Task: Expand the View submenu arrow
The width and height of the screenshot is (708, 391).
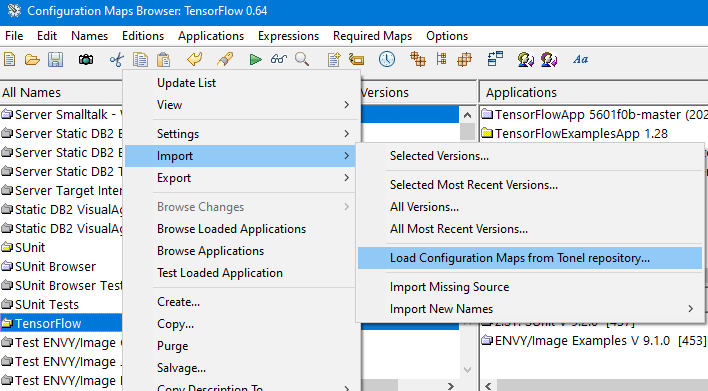Action: click(346, 105)
